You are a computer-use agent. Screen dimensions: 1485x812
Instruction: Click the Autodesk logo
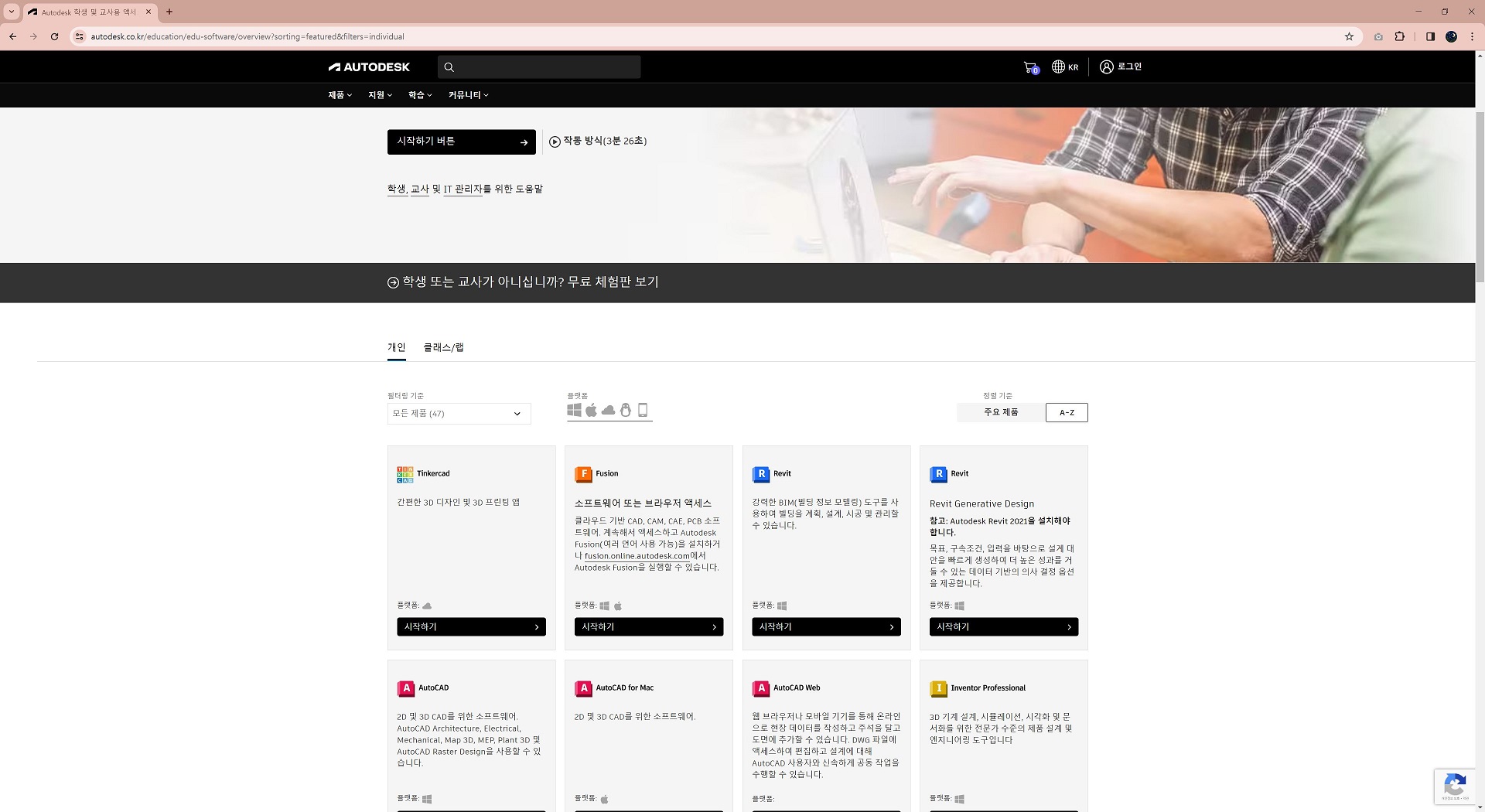[369, 67]
